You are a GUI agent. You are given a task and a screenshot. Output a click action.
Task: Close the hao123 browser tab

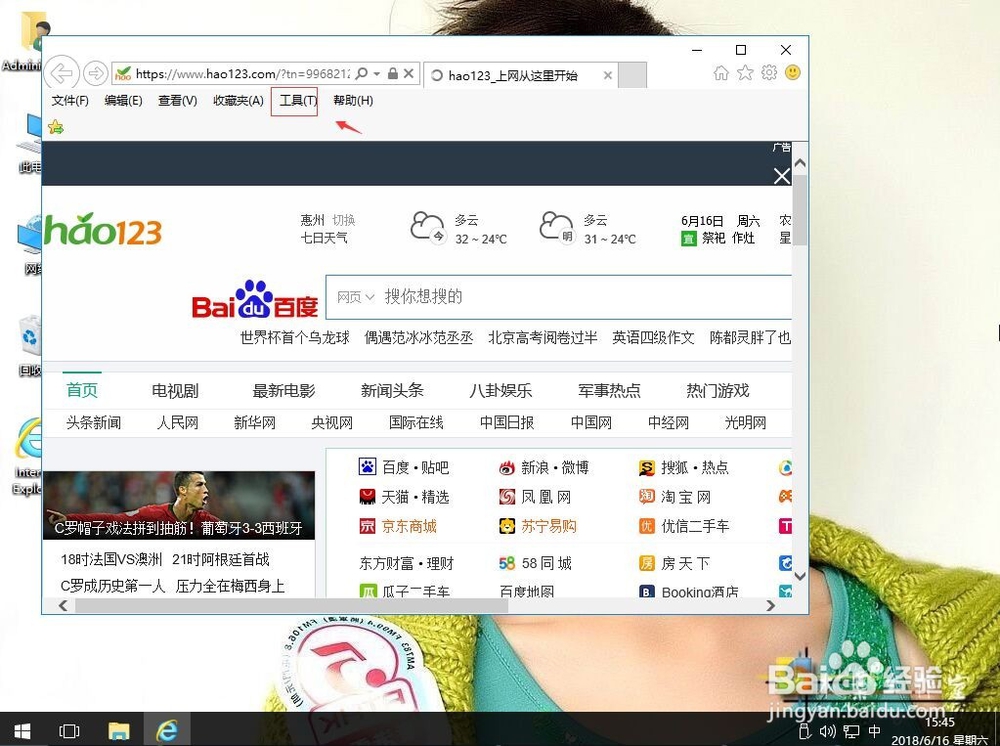pyautogui.click(x=608, y=75)
